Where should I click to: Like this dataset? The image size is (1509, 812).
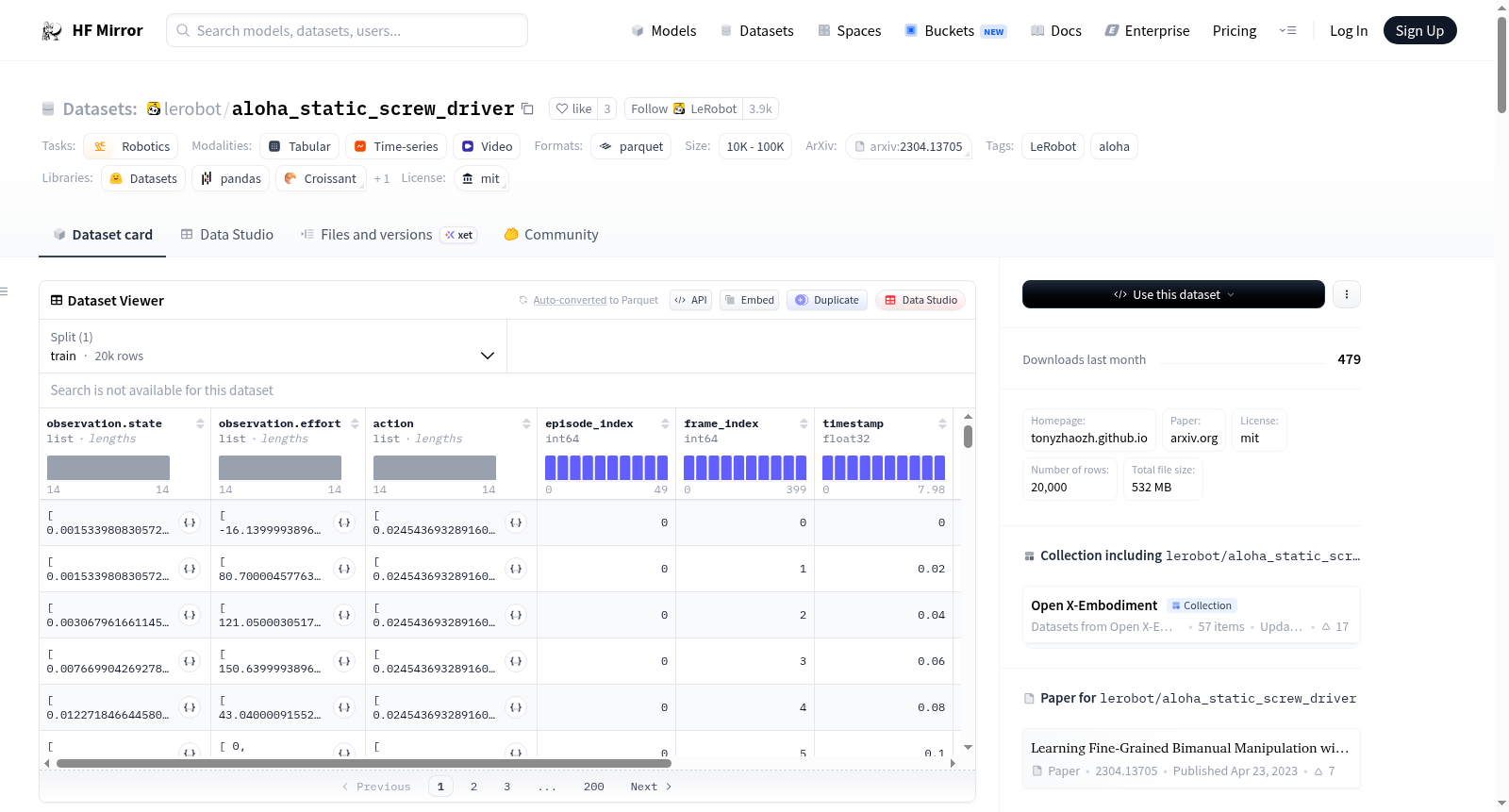573,108
